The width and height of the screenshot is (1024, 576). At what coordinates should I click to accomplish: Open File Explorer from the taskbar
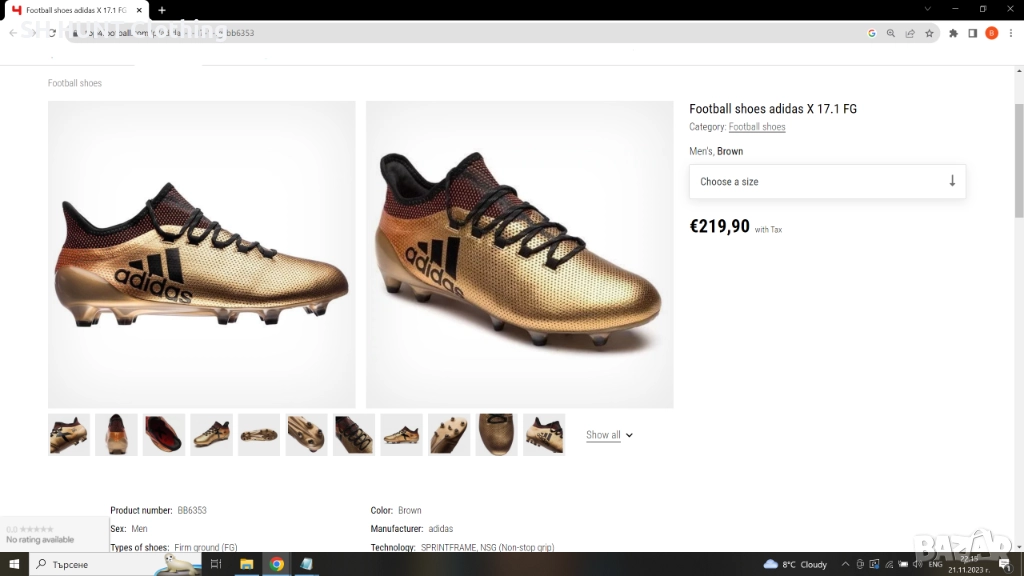coord(246,564)
